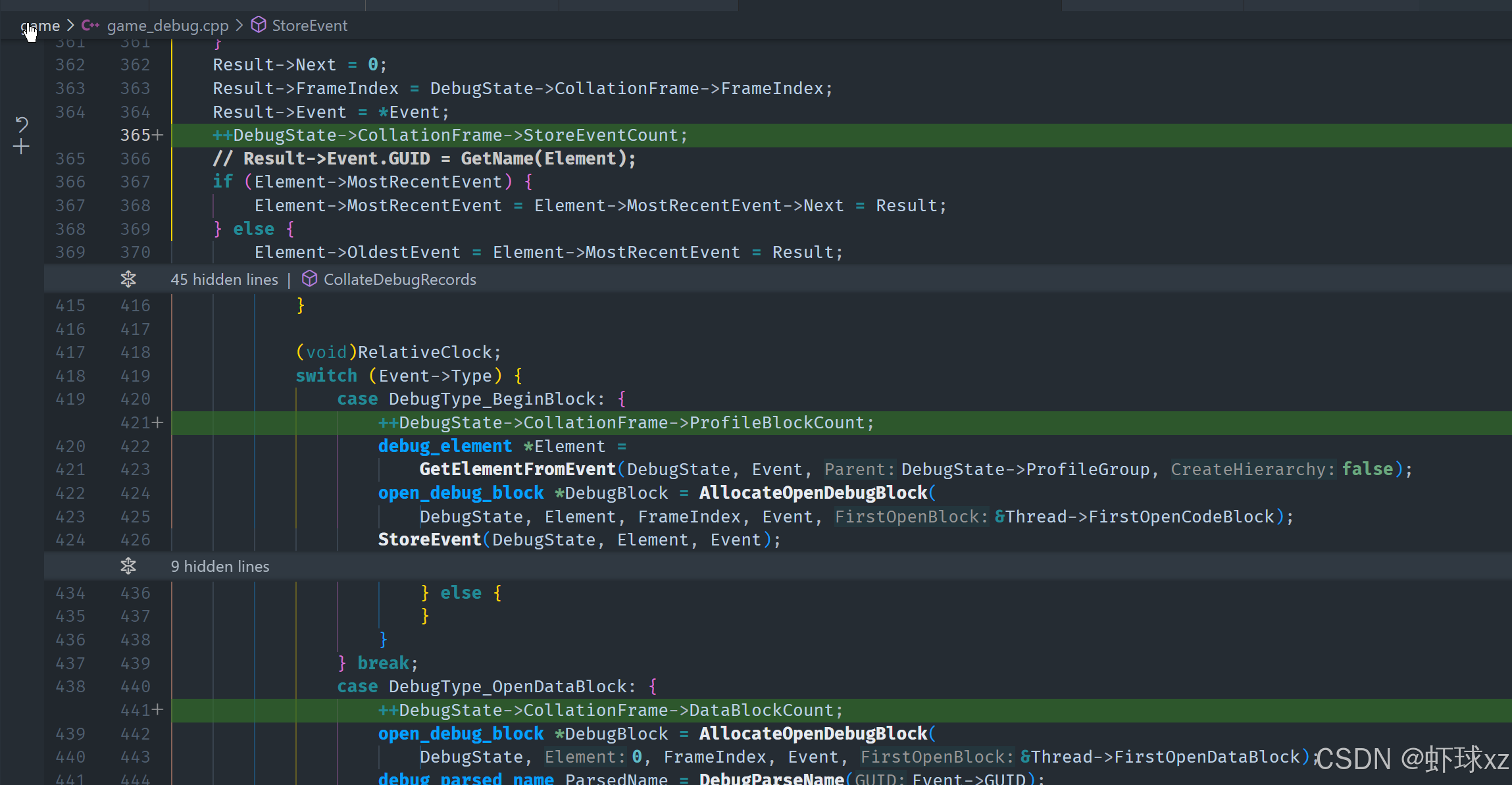Click the plus marker beside line number 441

158,710
